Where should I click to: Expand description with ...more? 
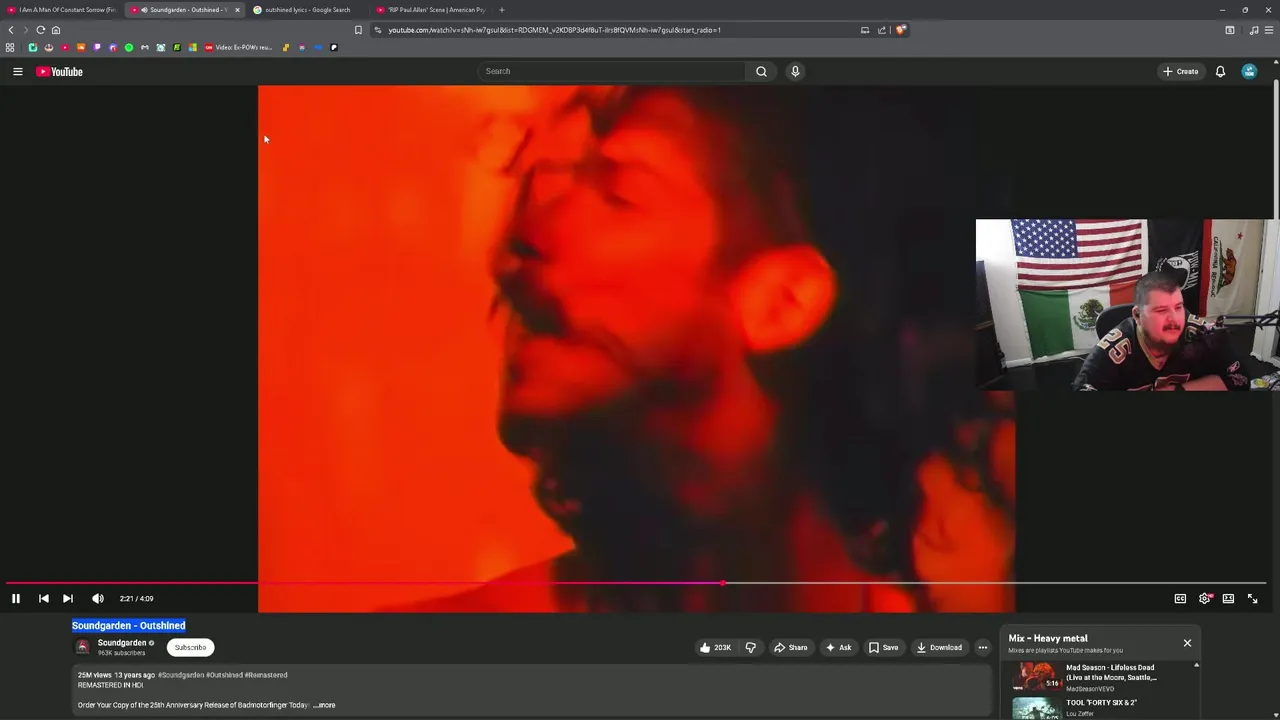pyautogui.click(x=324, y=705)
